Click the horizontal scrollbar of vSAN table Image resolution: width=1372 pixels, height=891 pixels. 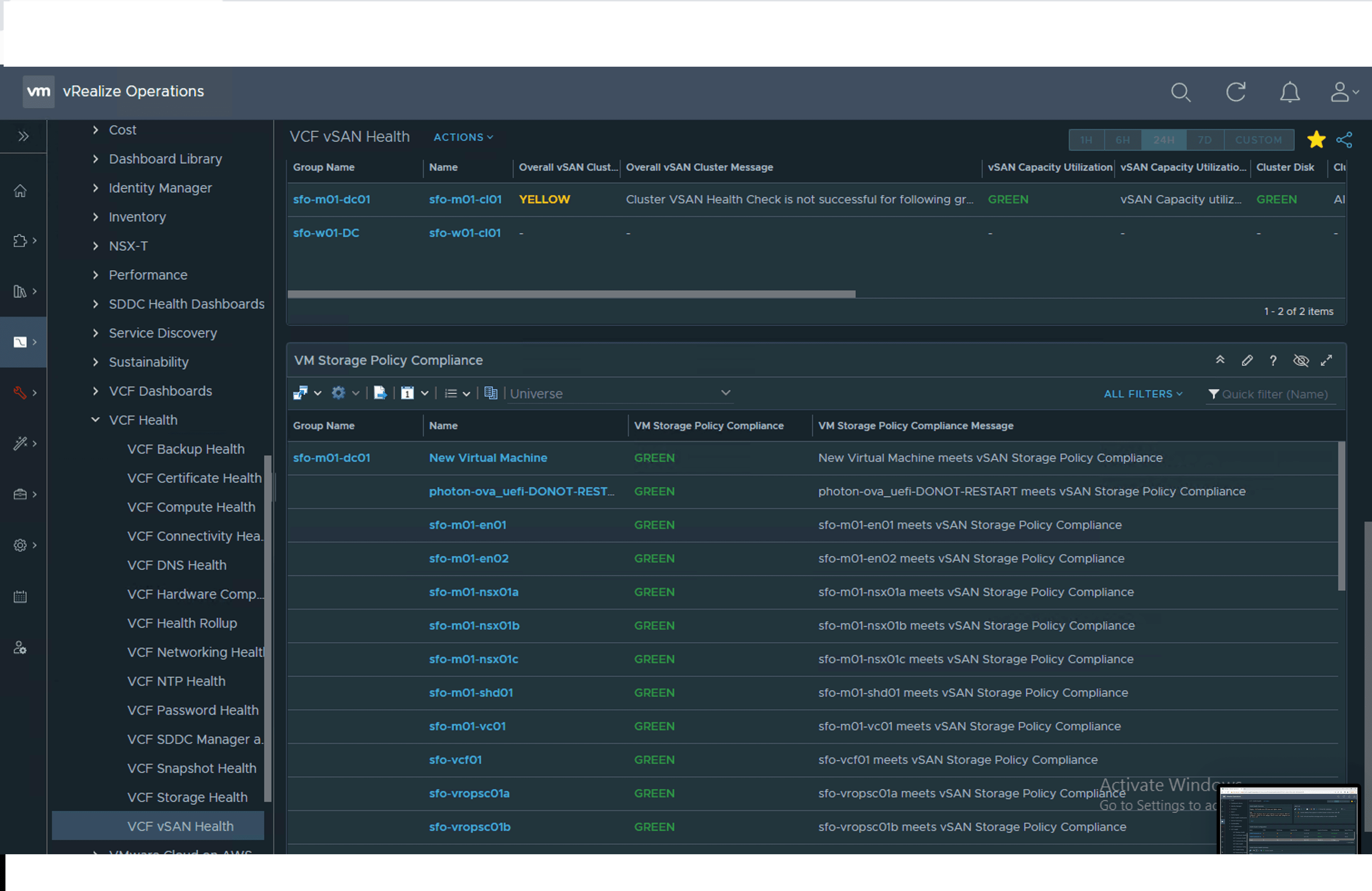[571, 294]
